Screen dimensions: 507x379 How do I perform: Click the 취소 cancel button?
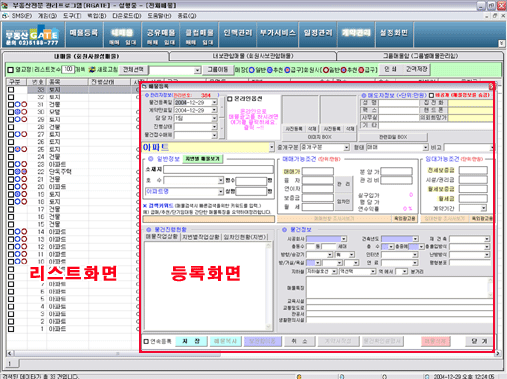tap(299, 341)
